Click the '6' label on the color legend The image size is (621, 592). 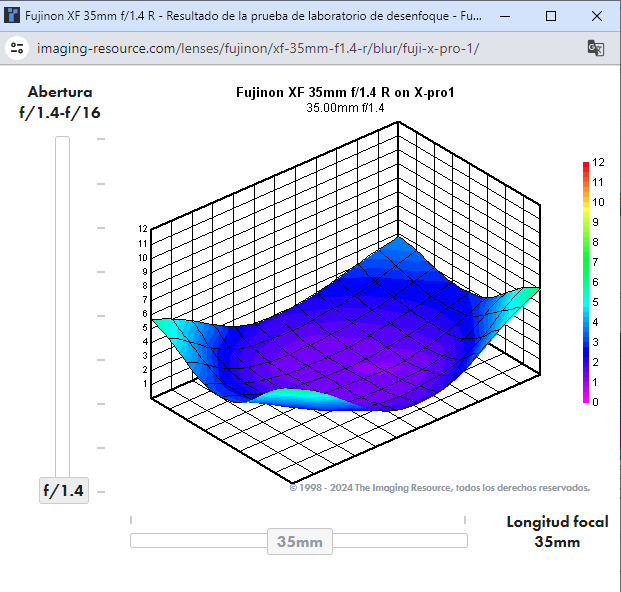point(595,282)
